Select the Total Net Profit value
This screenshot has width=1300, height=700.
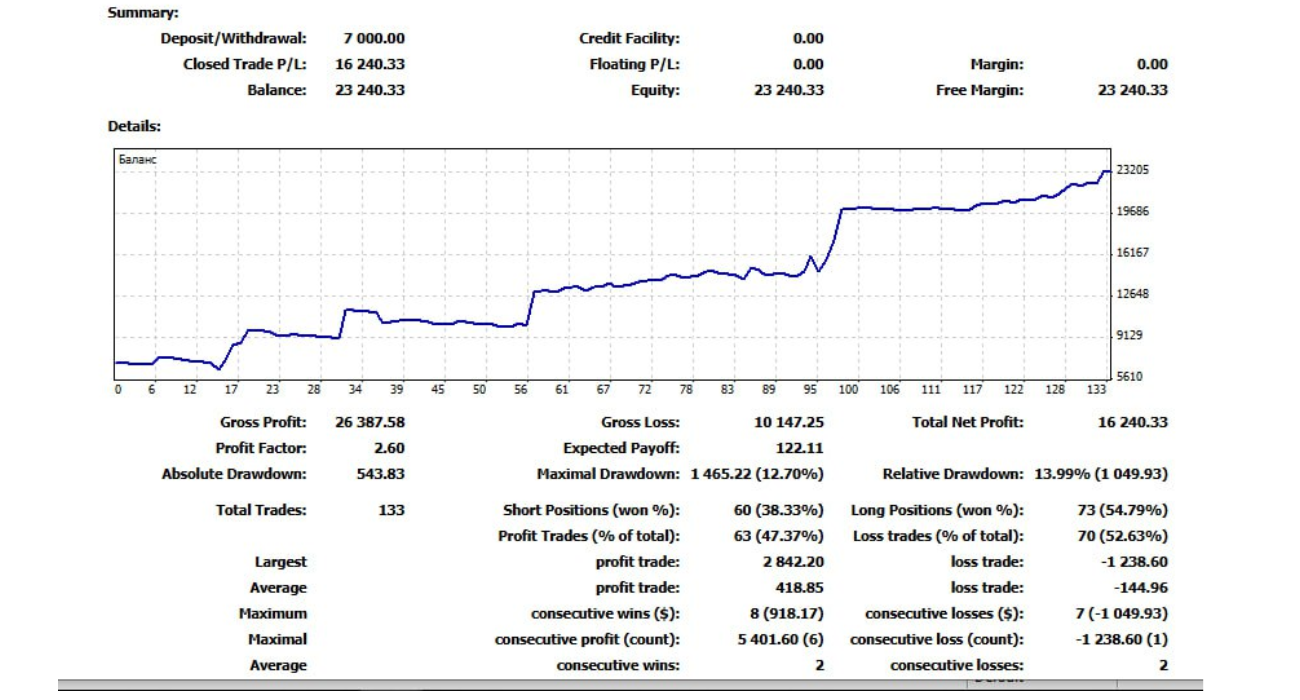(x=1132, y=422)
